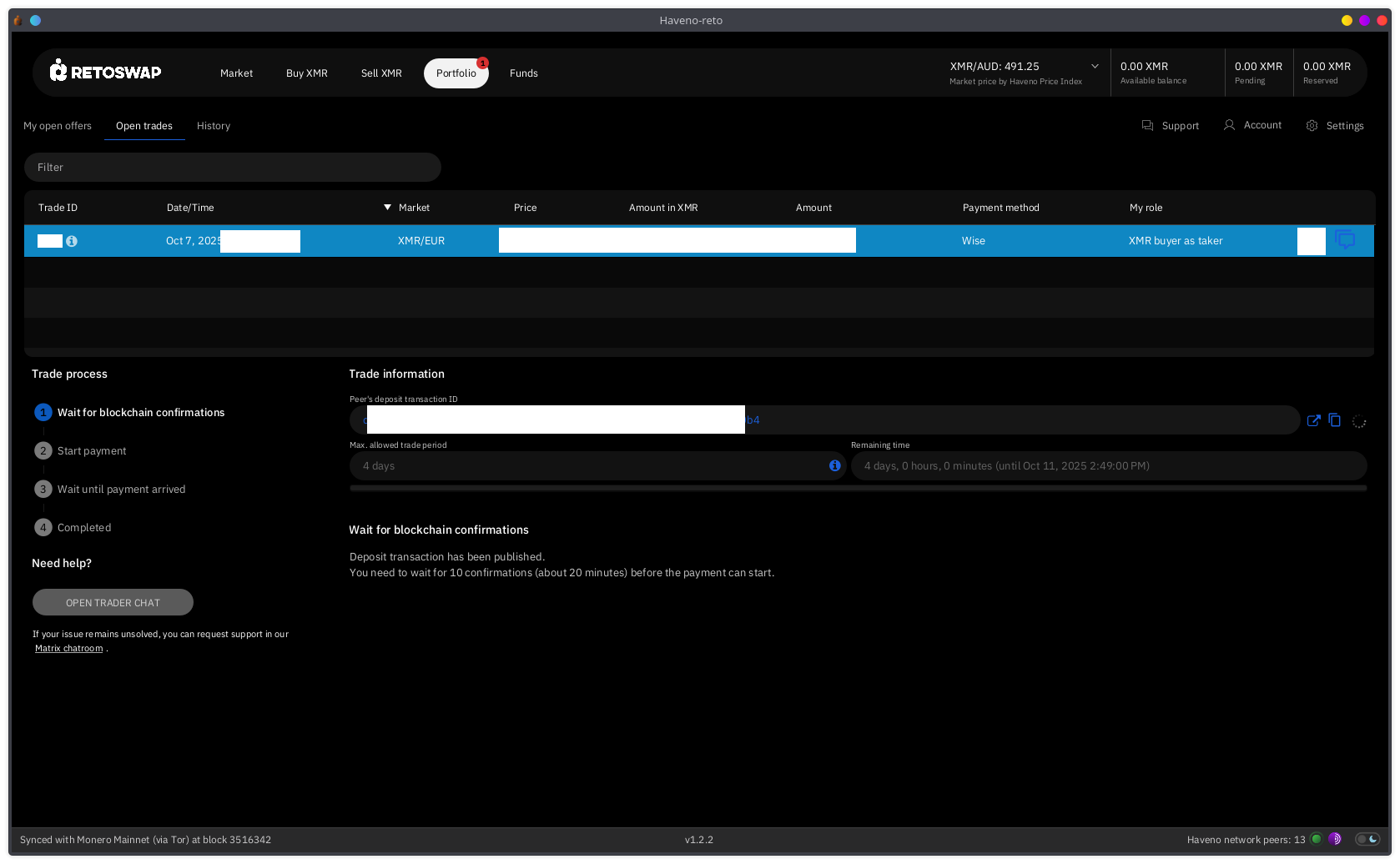Viewport: 1400px width, 864px height.
Task: Sort table by the Market column header
Action: [414, 208]
